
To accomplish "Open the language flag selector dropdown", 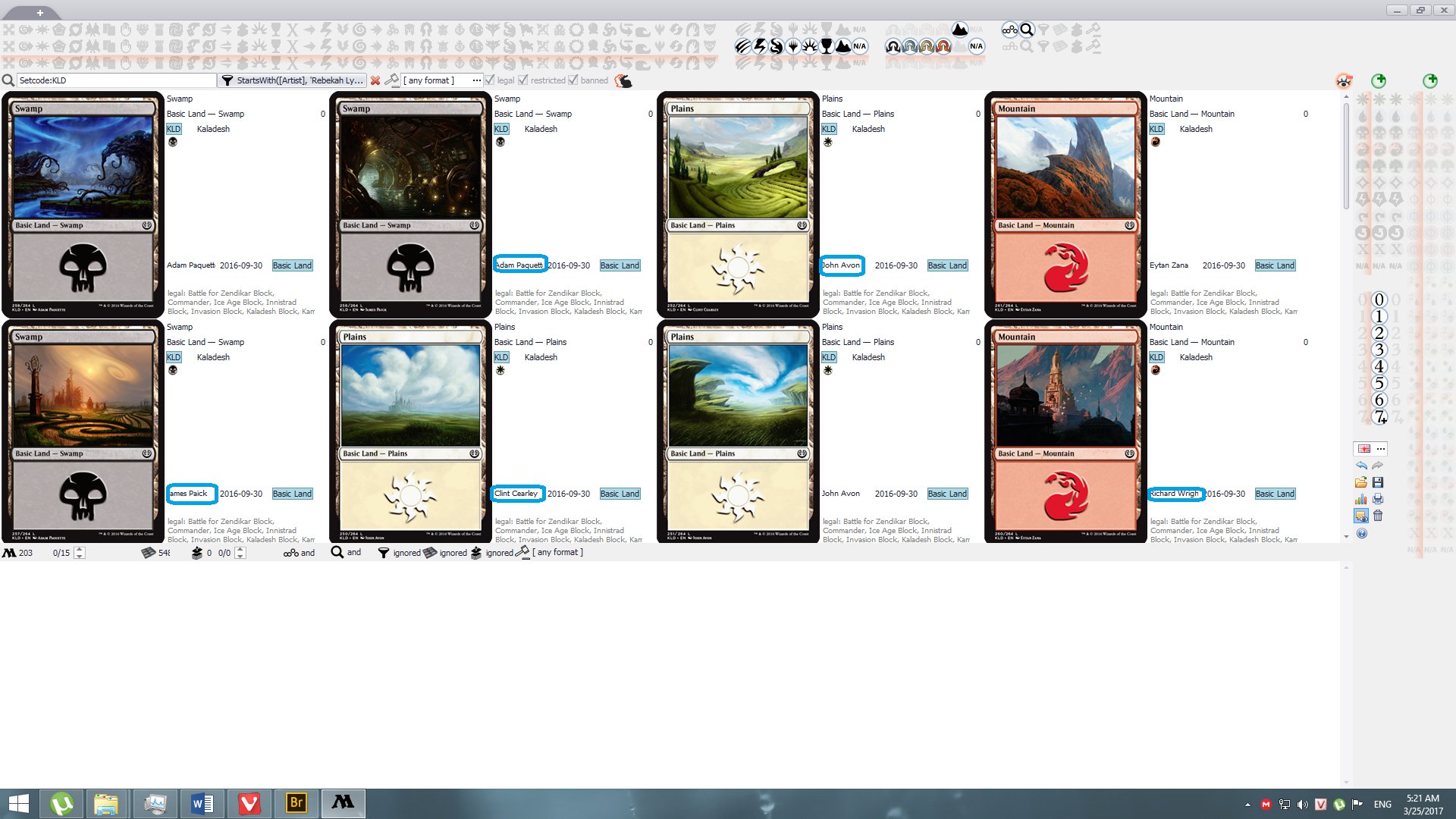I will pyautogui.click(x=1381, y=448).
